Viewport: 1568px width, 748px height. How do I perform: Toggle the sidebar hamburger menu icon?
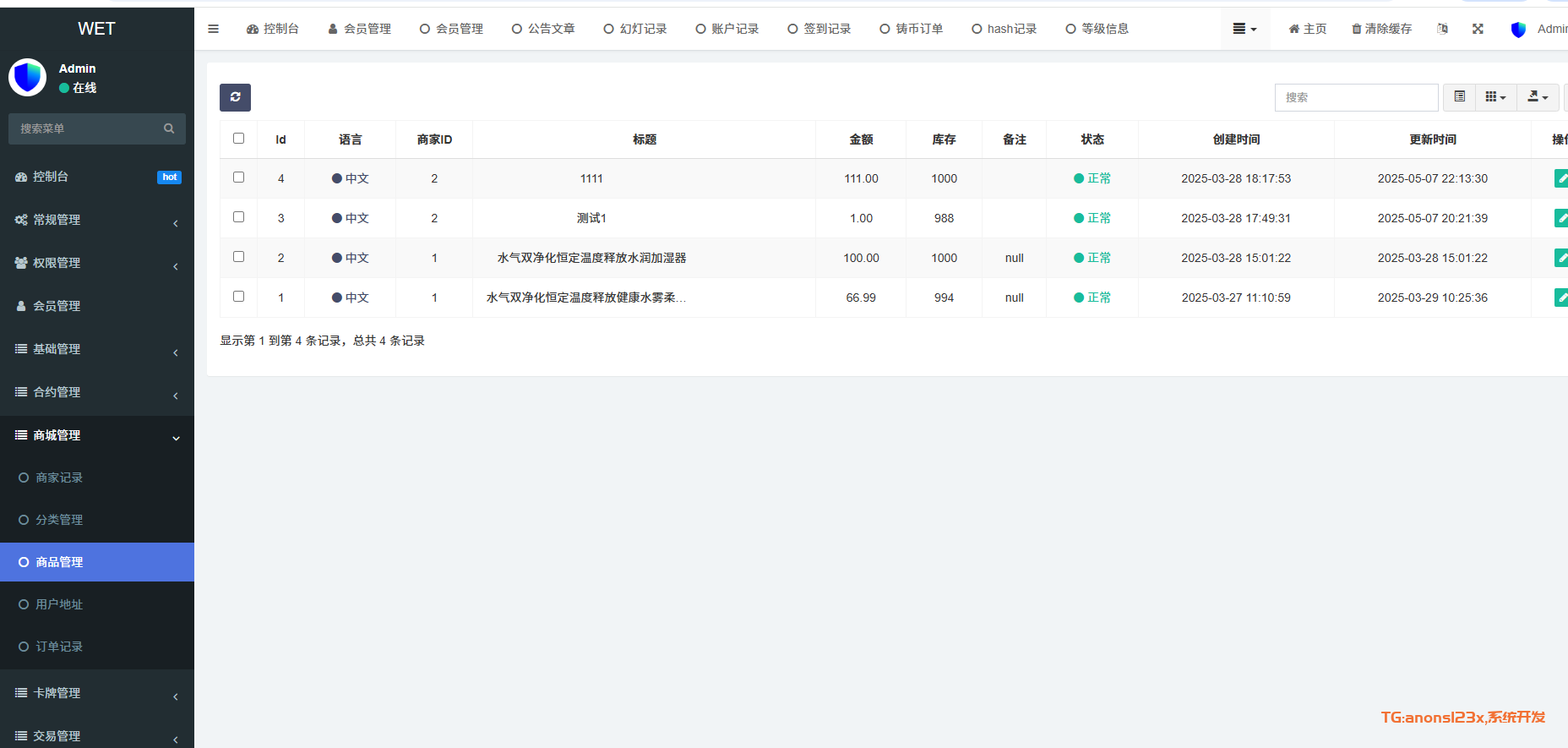214,29
